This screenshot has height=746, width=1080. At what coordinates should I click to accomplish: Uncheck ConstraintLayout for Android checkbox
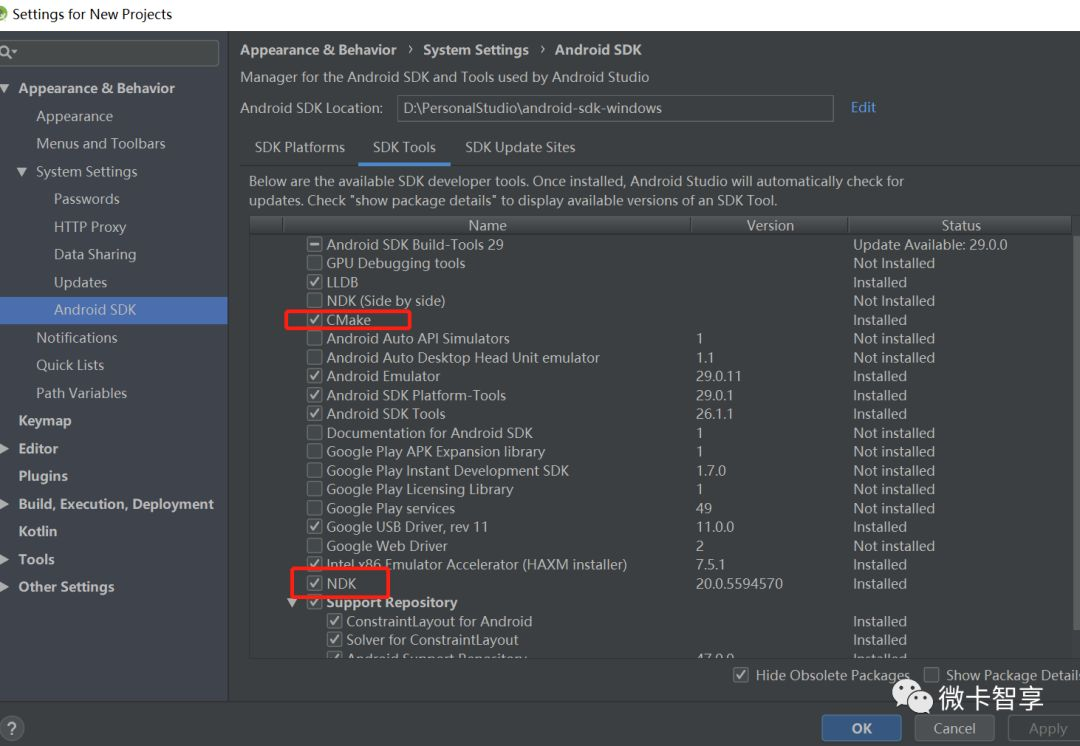pyautogui.click(x=335, y=621)
